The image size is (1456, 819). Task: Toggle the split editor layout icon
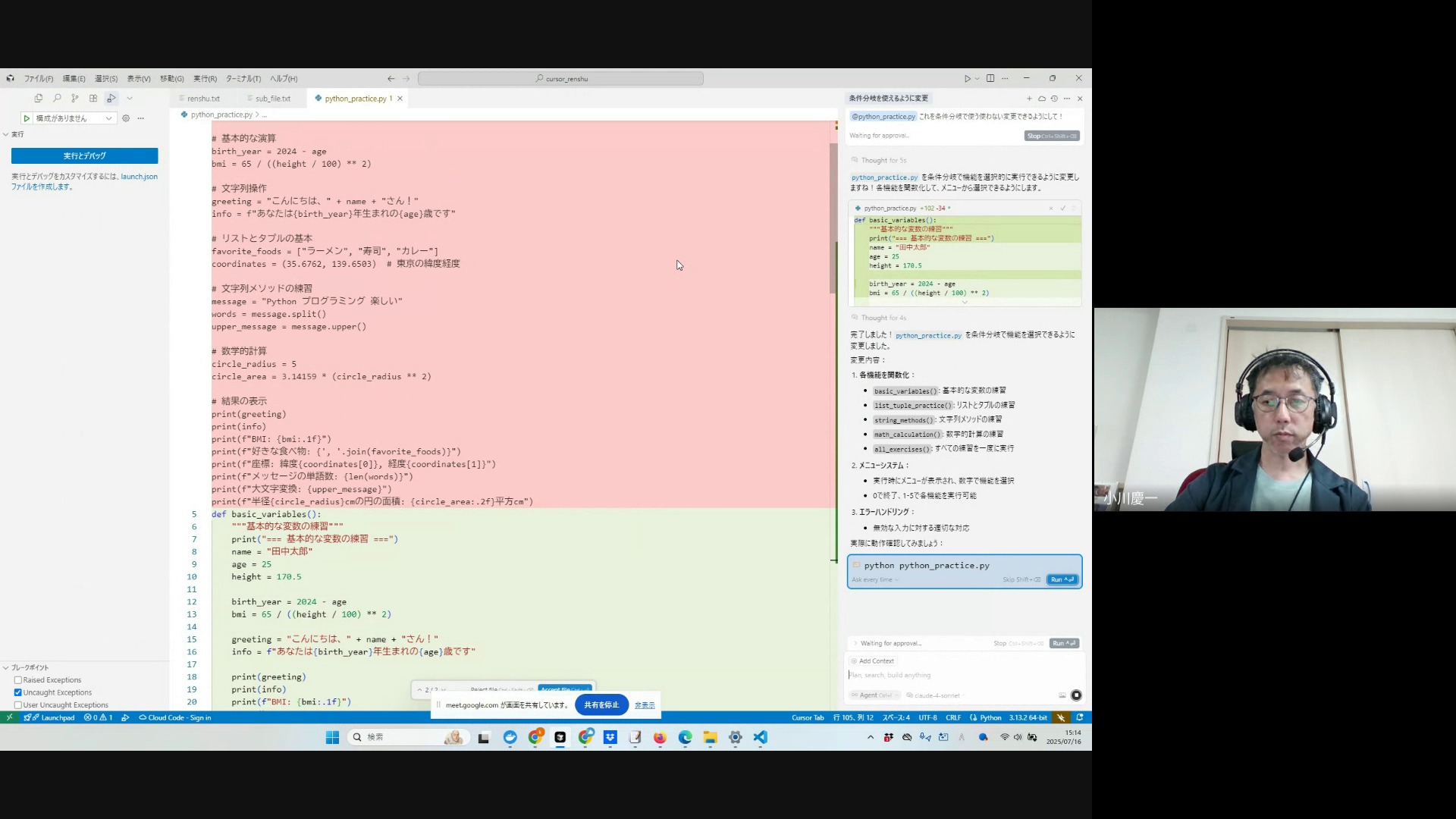990,78
